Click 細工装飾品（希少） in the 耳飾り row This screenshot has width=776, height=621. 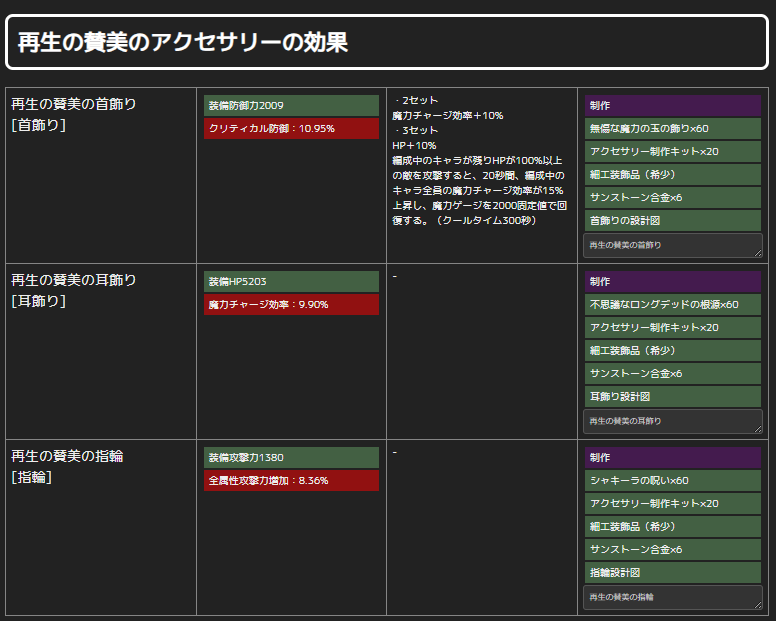click(673, 350)
